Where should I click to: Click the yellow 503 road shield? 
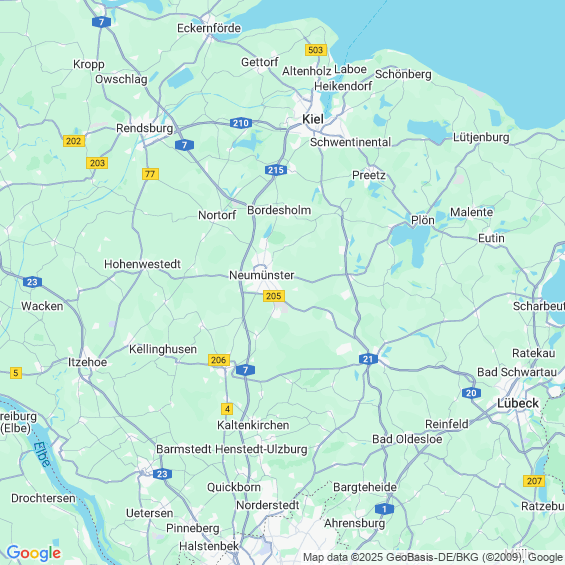coord(316,50)
